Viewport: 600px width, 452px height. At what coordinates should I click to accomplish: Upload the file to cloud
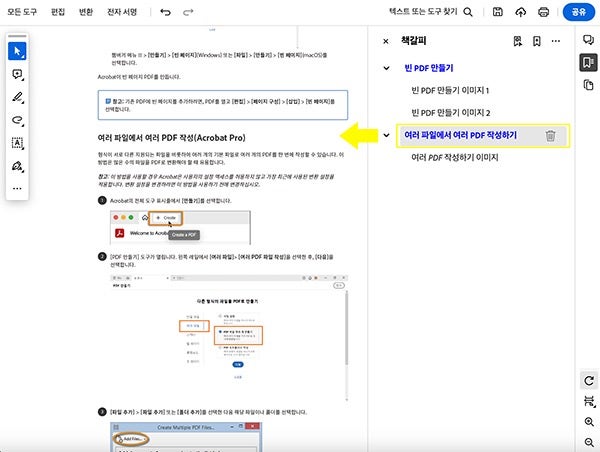(x=520, y=12)
